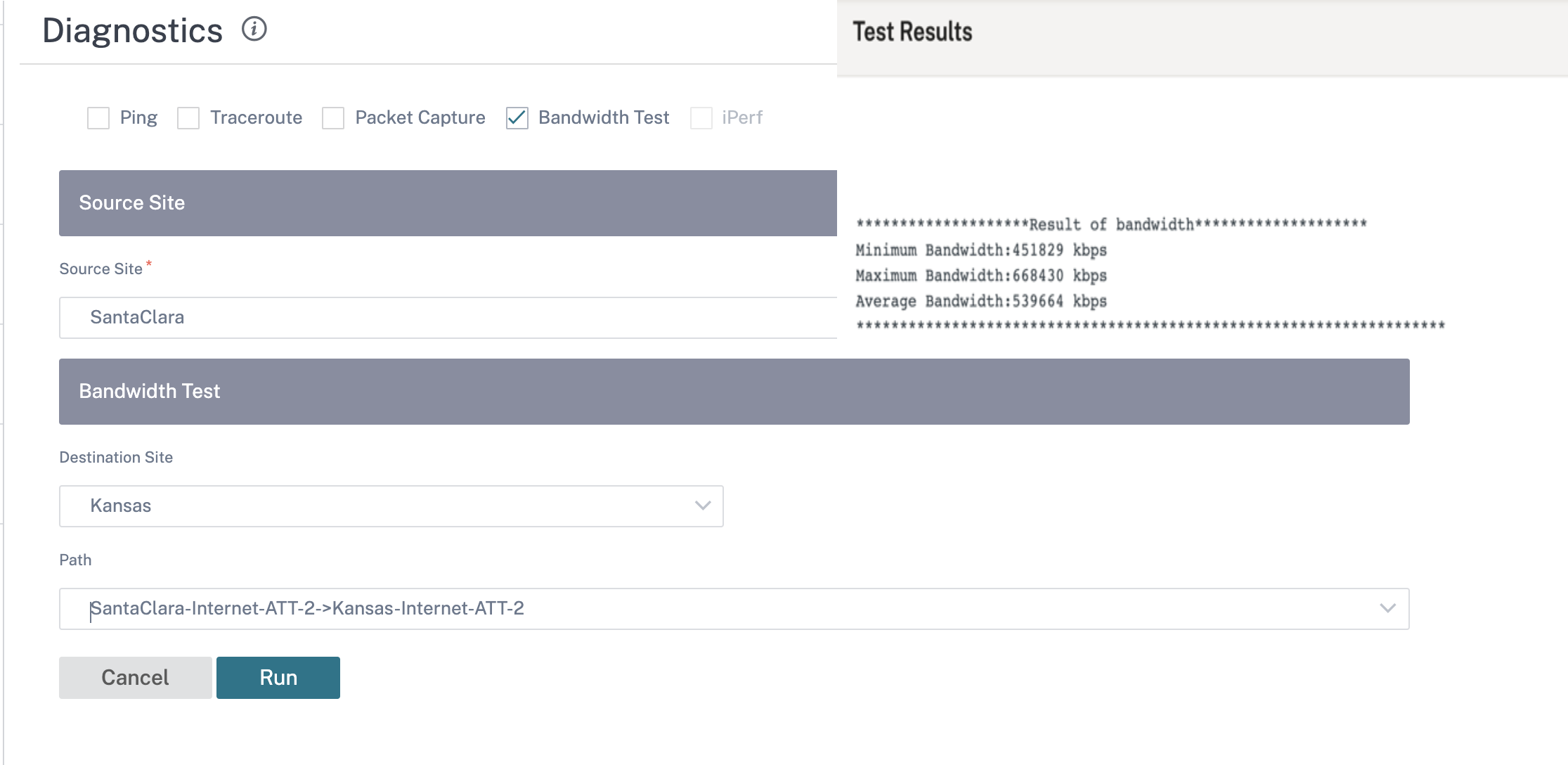This screenshot has width=1568, height=765.
Task: Click the Maximum Bandwidth result line
Action: click(981, 276)
